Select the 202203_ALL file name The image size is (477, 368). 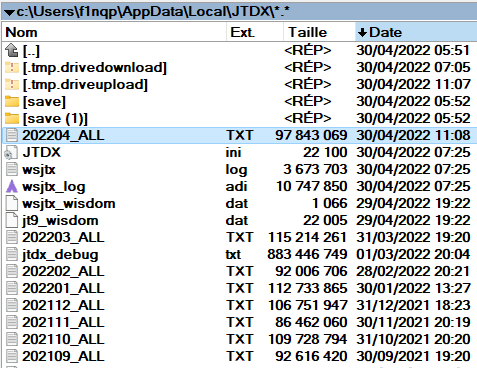[63, 237]
